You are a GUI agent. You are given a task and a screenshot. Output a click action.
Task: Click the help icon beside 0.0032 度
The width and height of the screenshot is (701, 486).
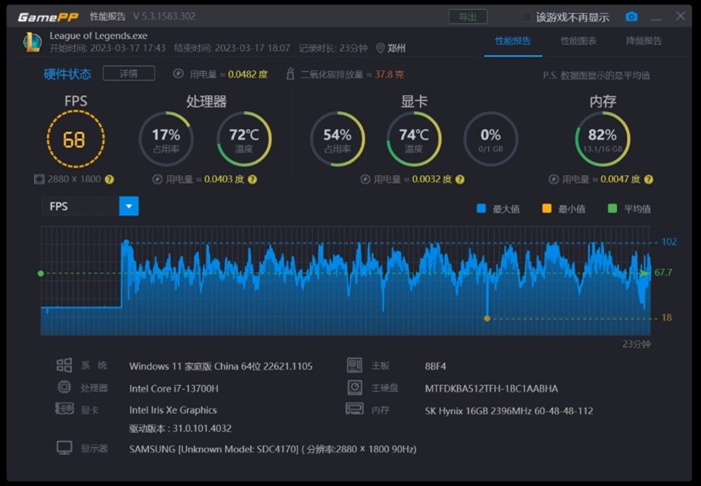click(460, 179)
